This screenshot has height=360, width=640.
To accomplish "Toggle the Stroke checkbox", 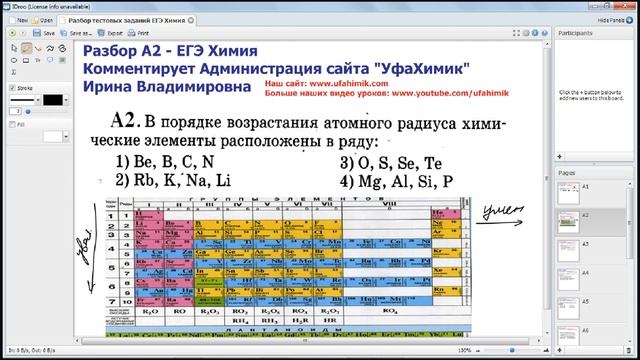I will click(x=12, y=88).
